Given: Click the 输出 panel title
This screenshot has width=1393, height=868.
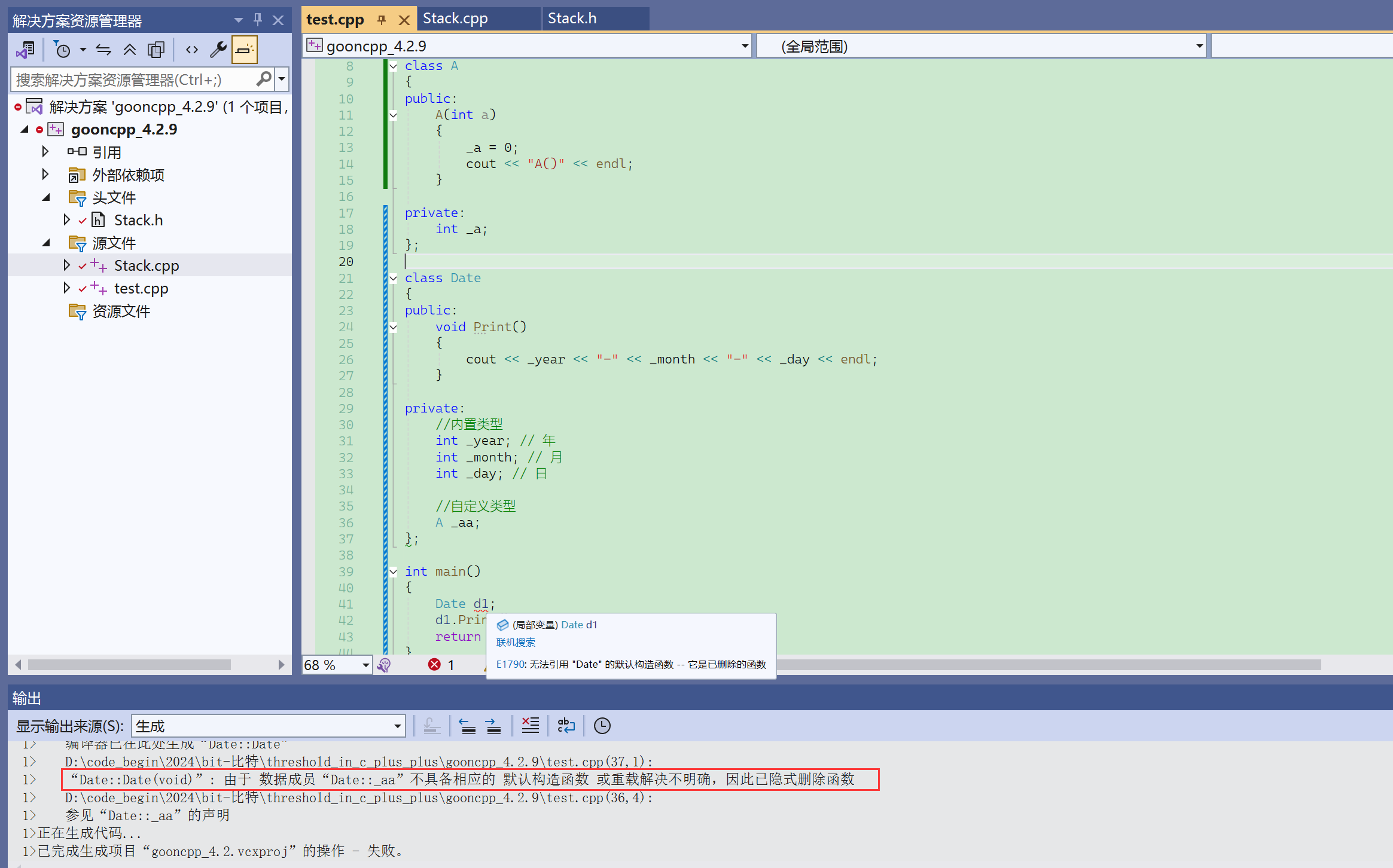Looking at the screenshot, I should (26, 698).
